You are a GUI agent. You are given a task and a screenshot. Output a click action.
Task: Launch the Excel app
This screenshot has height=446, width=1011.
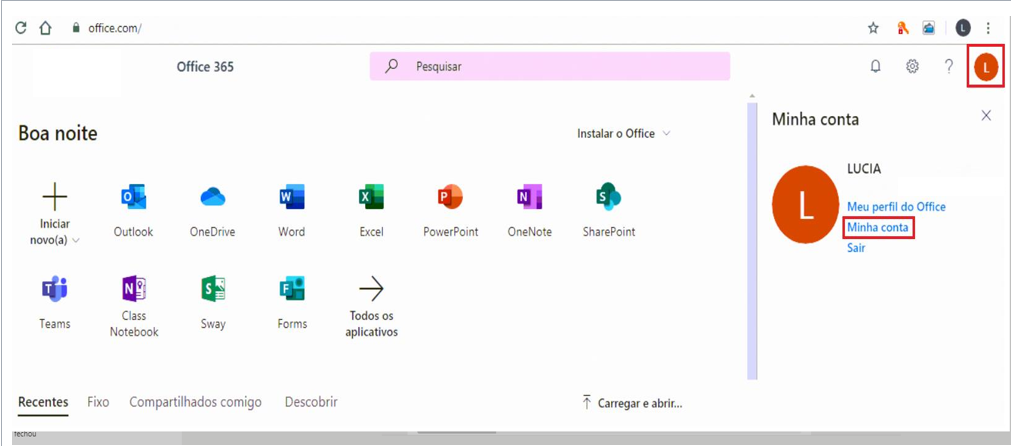click(371, 211)
